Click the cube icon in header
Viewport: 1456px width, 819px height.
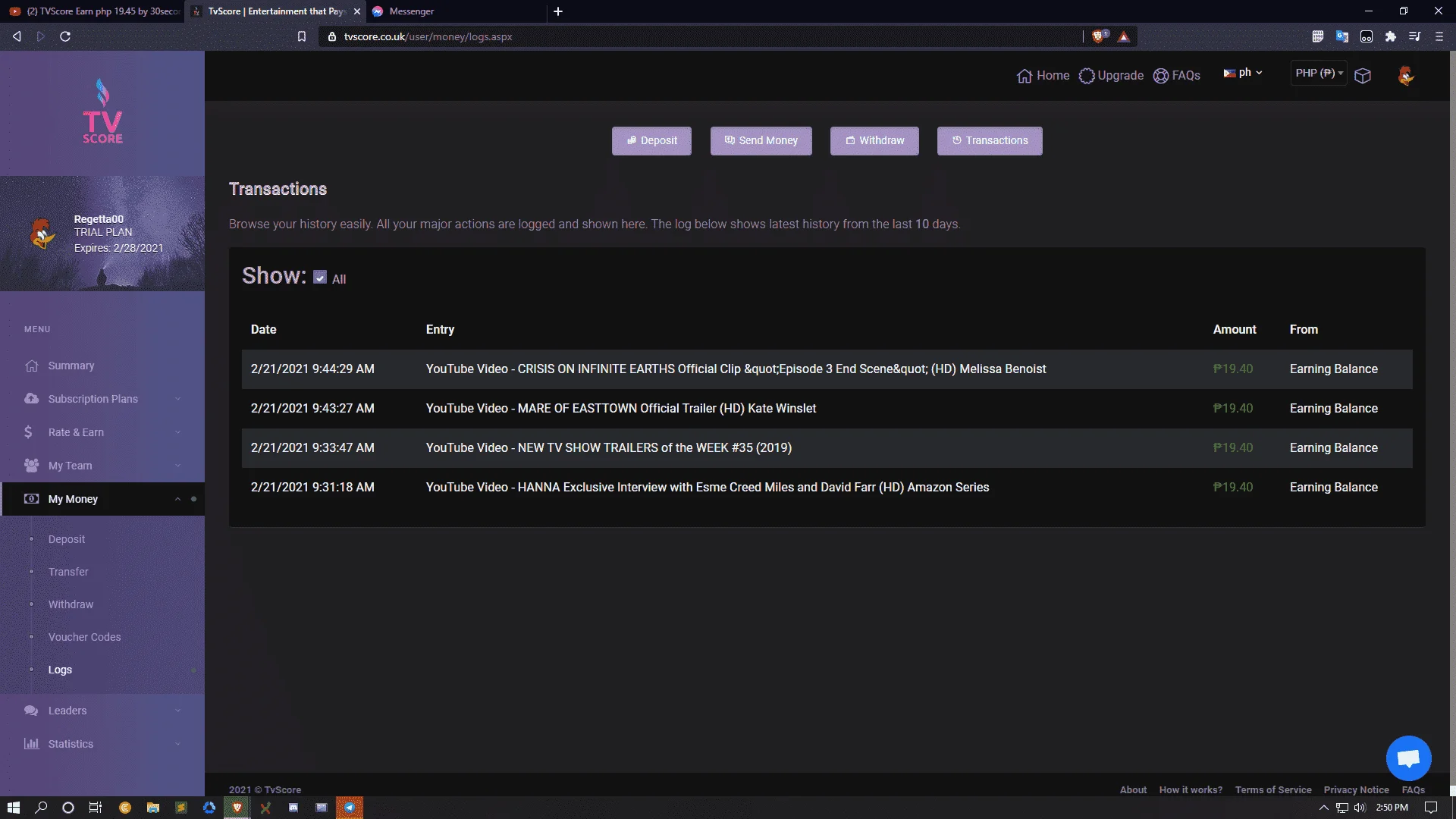pos(1363,76)
